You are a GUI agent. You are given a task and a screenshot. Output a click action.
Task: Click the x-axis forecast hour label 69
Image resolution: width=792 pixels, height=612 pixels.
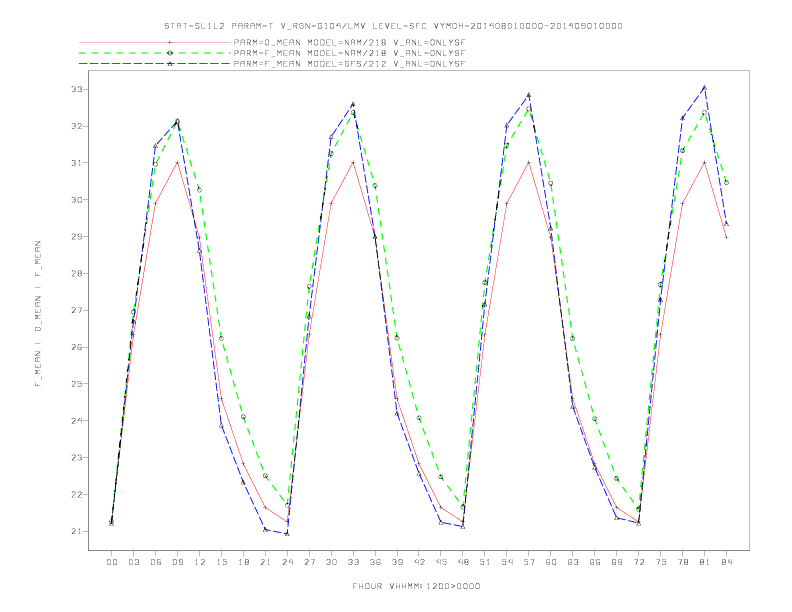(x=617, y=562)
